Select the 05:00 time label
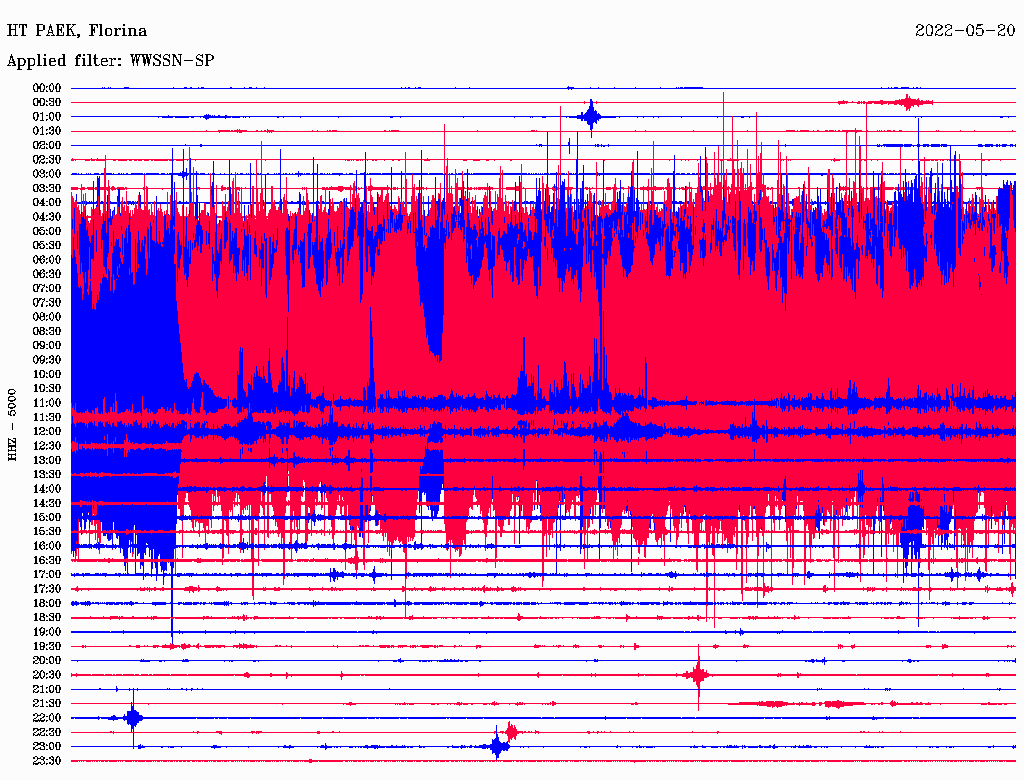Viewport: 1024px width, 780px height. 47,231
